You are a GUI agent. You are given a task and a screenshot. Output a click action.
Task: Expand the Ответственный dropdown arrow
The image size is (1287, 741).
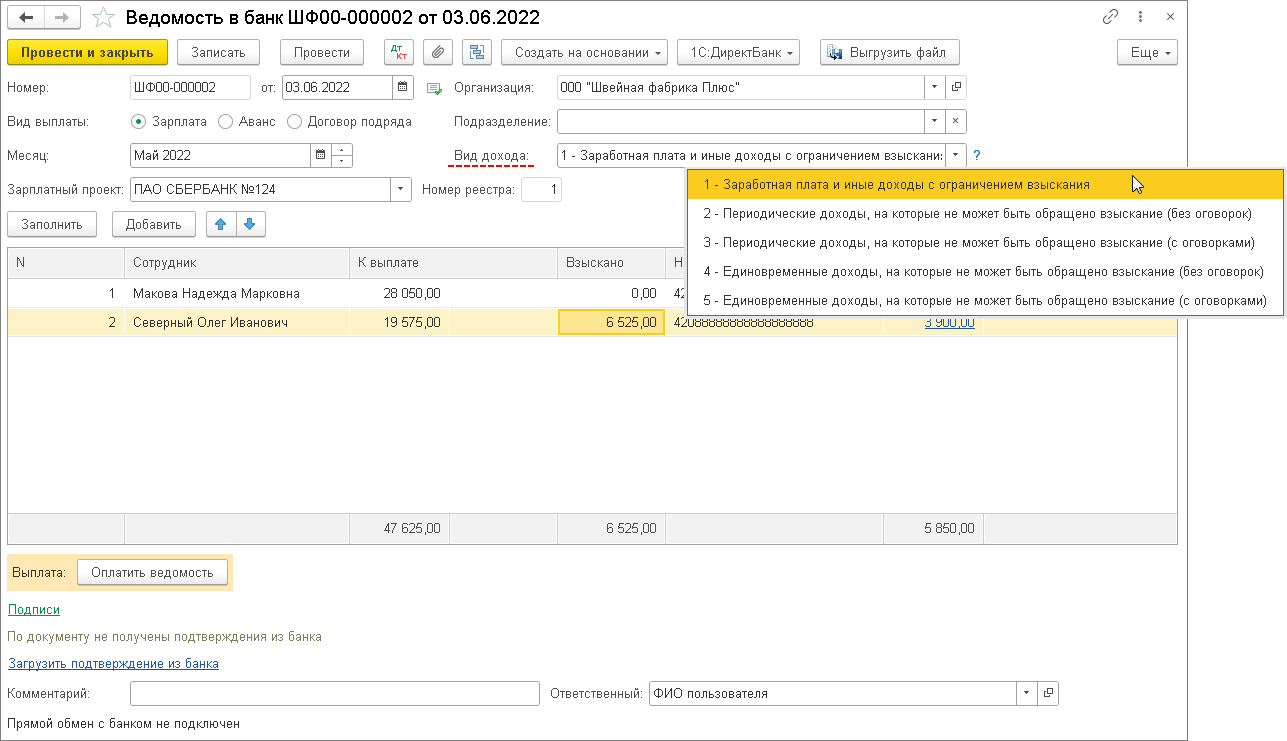pyautogui.click(x=1027, y=693)
